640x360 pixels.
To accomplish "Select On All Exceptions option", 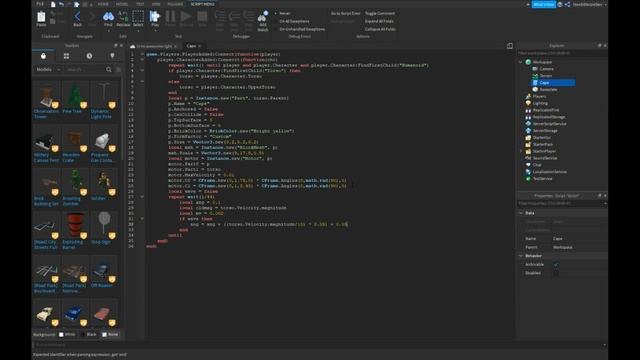I will tap(292, 21).
